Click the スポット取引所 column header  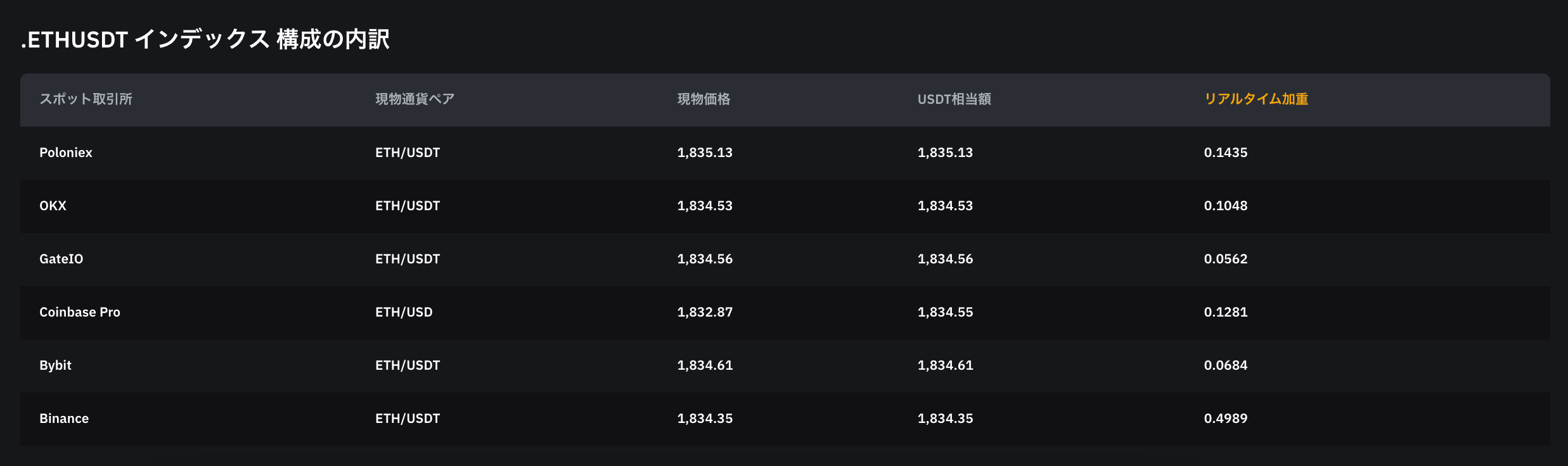coord(86,99)
